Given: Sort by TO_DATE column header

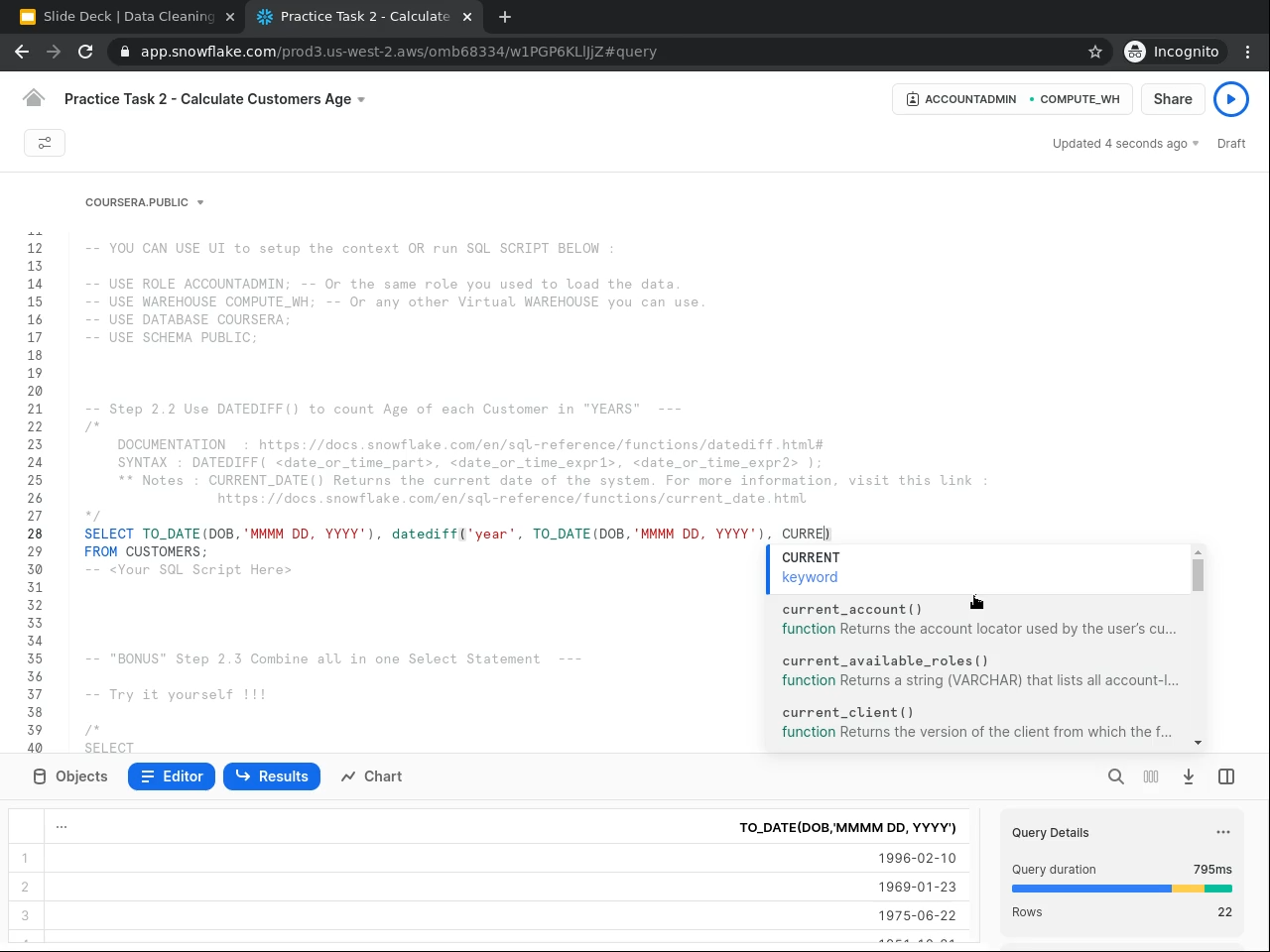Looking at the screenshot, I should pos(847,827).
